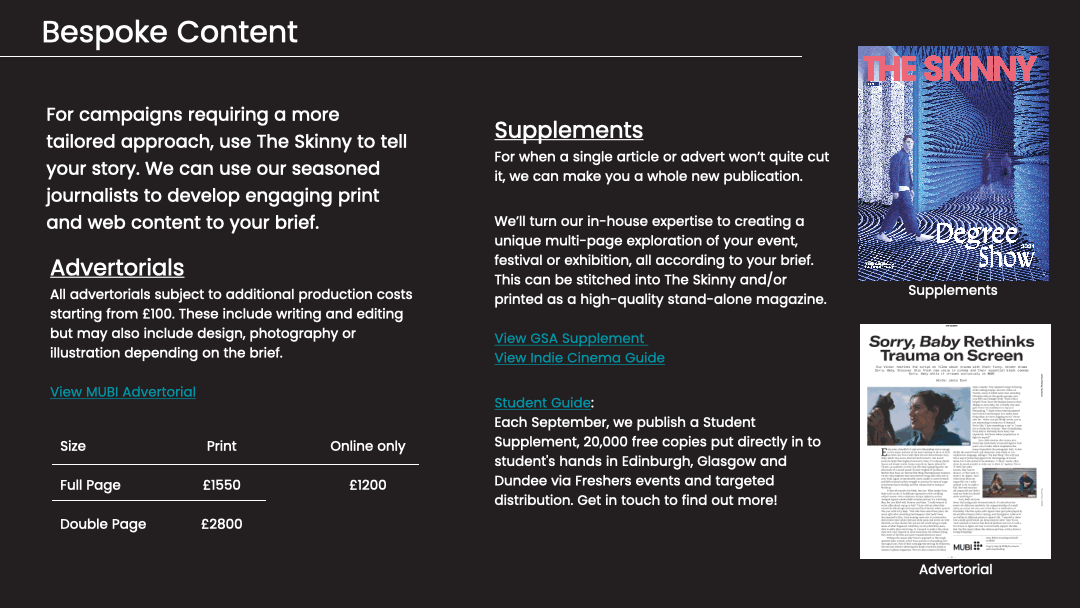Click the Online only column header
The height and width of the screenshot is (608, 1080).
coord(367,446)
